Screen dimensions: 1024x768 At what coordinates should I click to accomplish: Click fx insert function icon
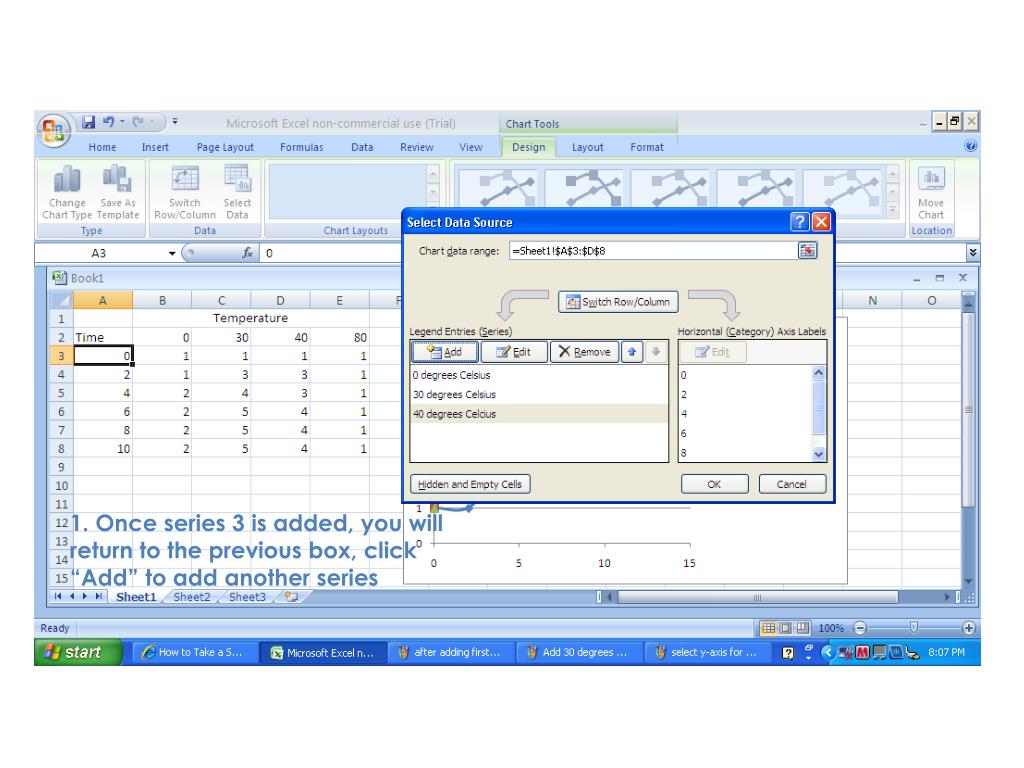pos(248,253)
